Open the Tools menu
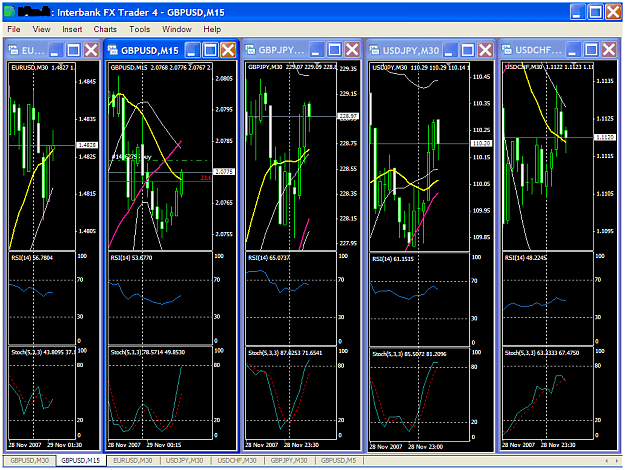 [x=140, y=29]
